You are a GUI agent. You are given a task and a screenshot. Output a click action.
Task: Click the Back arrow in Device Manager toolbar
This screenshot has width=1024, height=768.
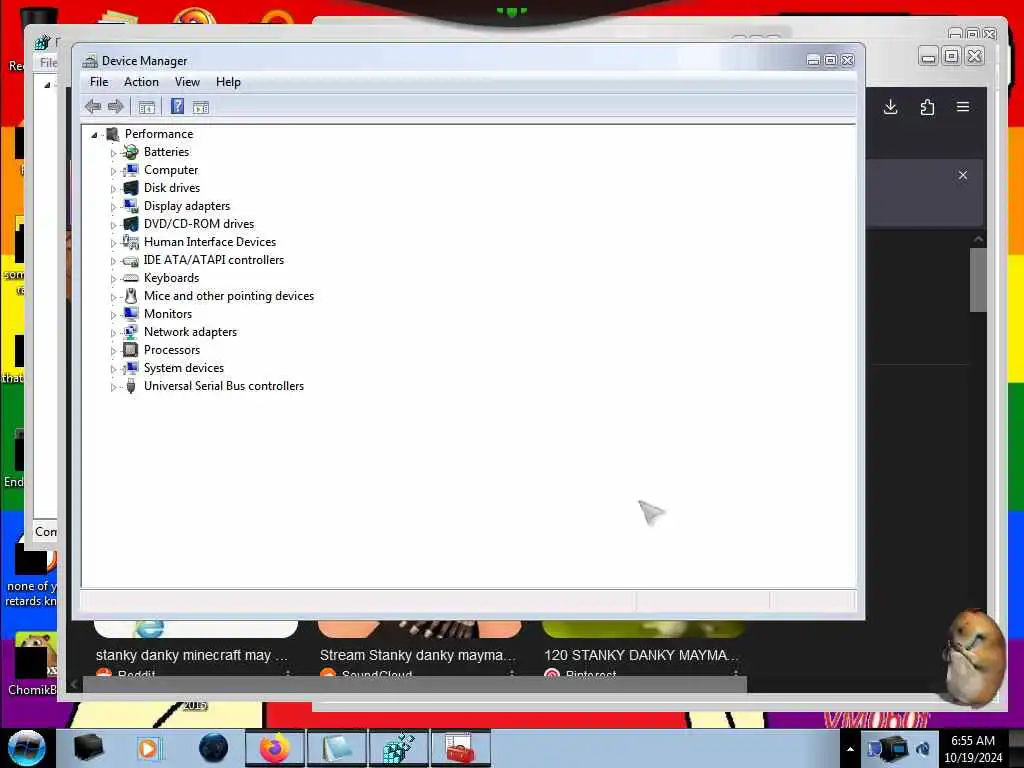(93, 106)
